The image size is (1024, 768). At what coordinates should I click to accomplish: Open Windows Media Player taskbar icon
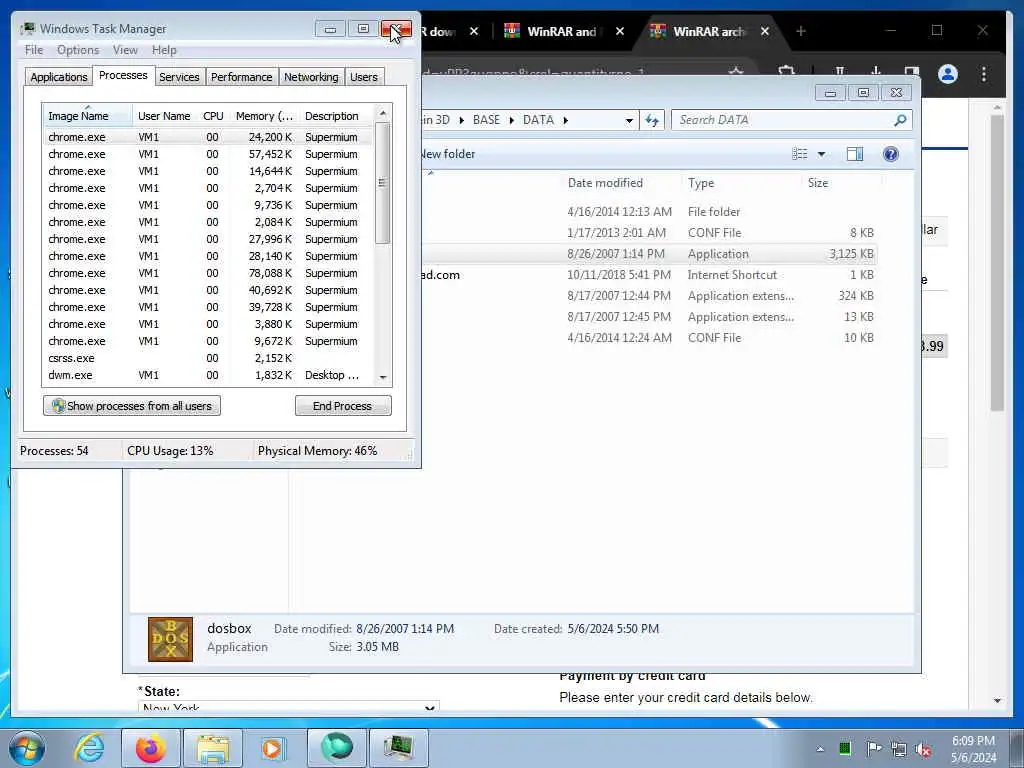(273, 748)
